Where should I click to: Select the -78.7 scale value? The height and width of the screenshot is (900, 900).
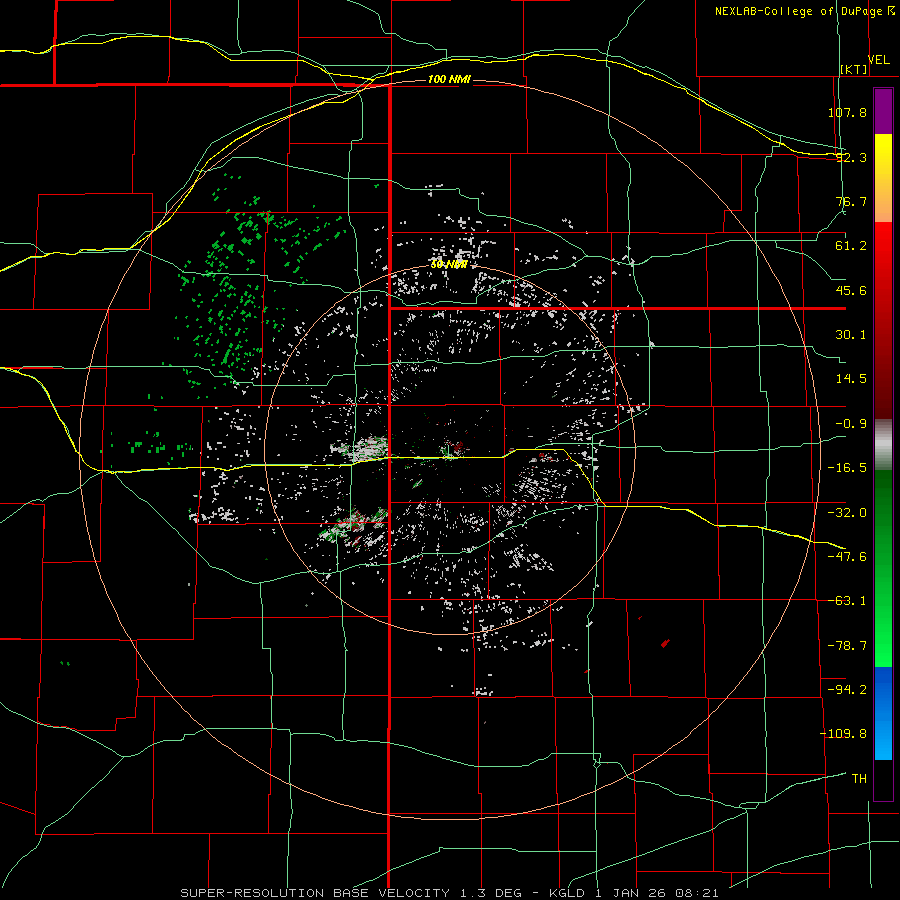(x=847, y=646)
